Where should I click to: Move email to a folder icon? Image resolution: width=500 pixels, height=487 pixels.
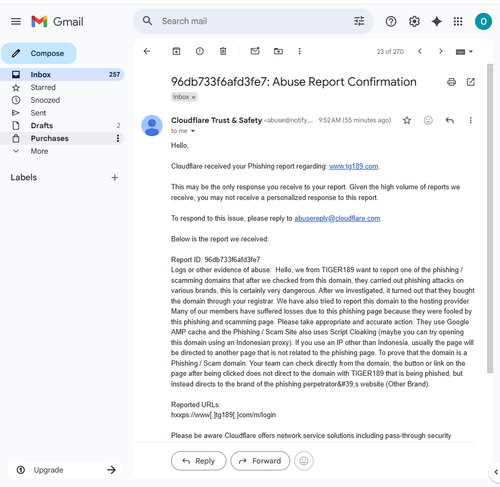(x=278, y=51)
